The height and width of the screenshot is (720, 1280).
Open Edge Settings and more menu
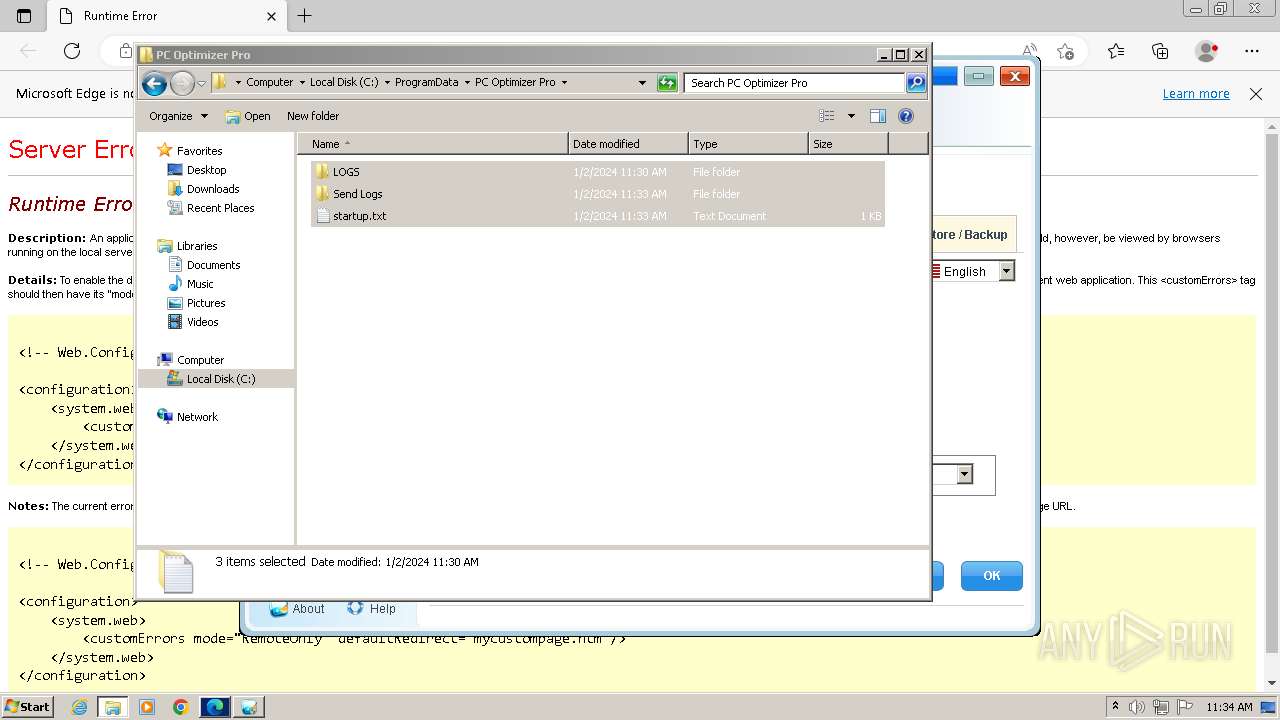click(x=1252, y=51)
